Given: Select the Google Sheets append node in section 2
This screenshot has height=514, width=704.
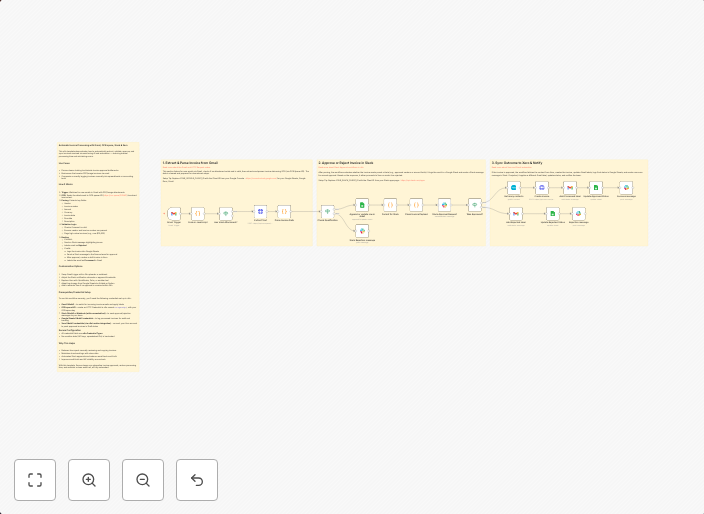Looking at the screenshot, I should click(x=362, y=205).
